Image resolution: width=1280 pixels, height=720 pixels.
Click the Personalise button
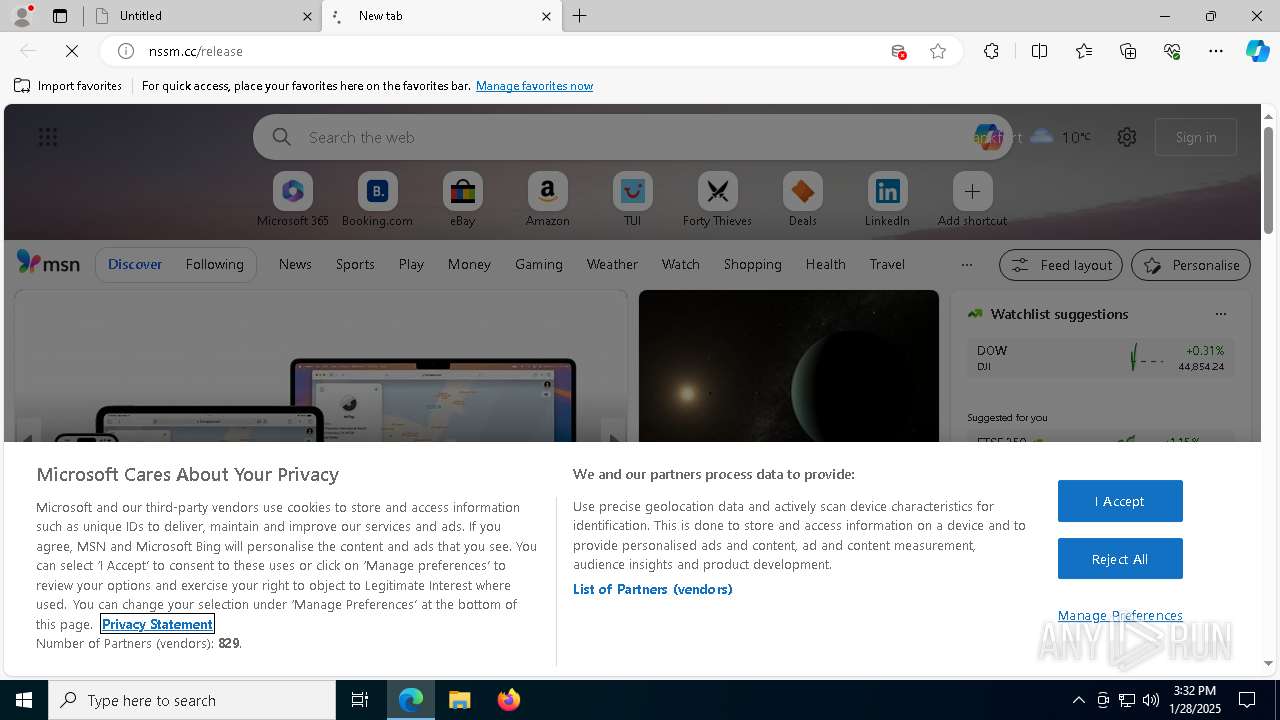pyautogui.click(x=1191, y=265)
